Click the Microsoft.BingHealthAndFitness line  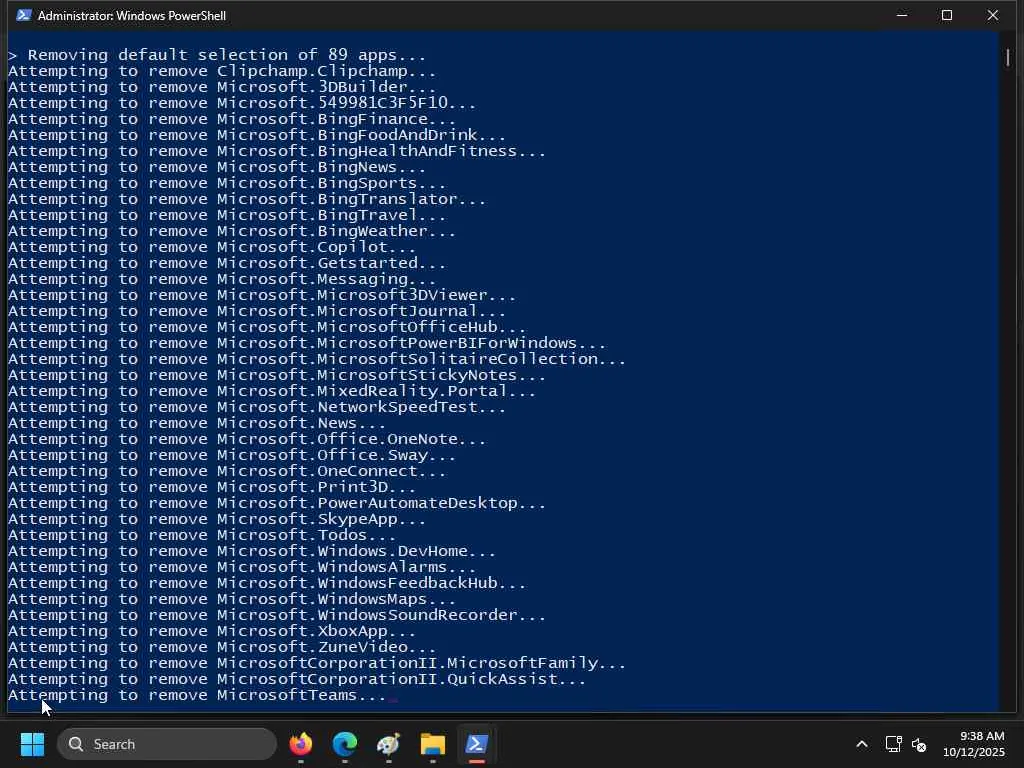[x=277, y=151]
